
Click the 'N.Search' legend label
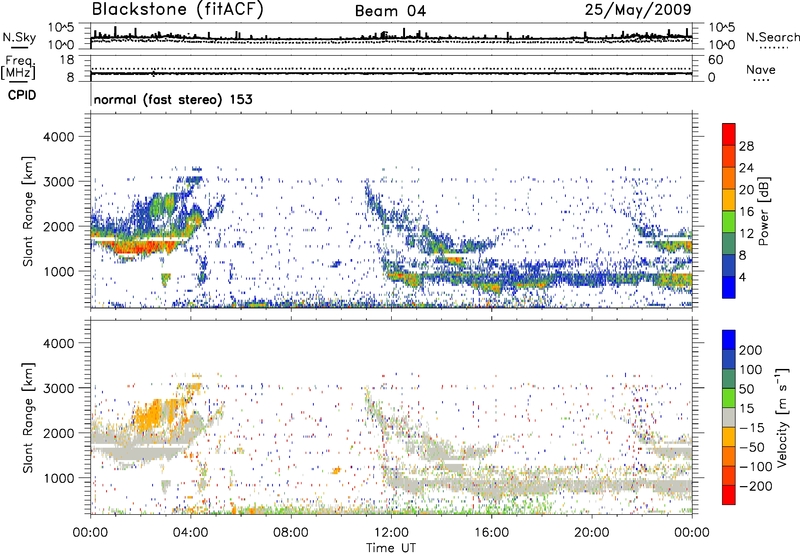pyautogui.click(x=772, y=37)
